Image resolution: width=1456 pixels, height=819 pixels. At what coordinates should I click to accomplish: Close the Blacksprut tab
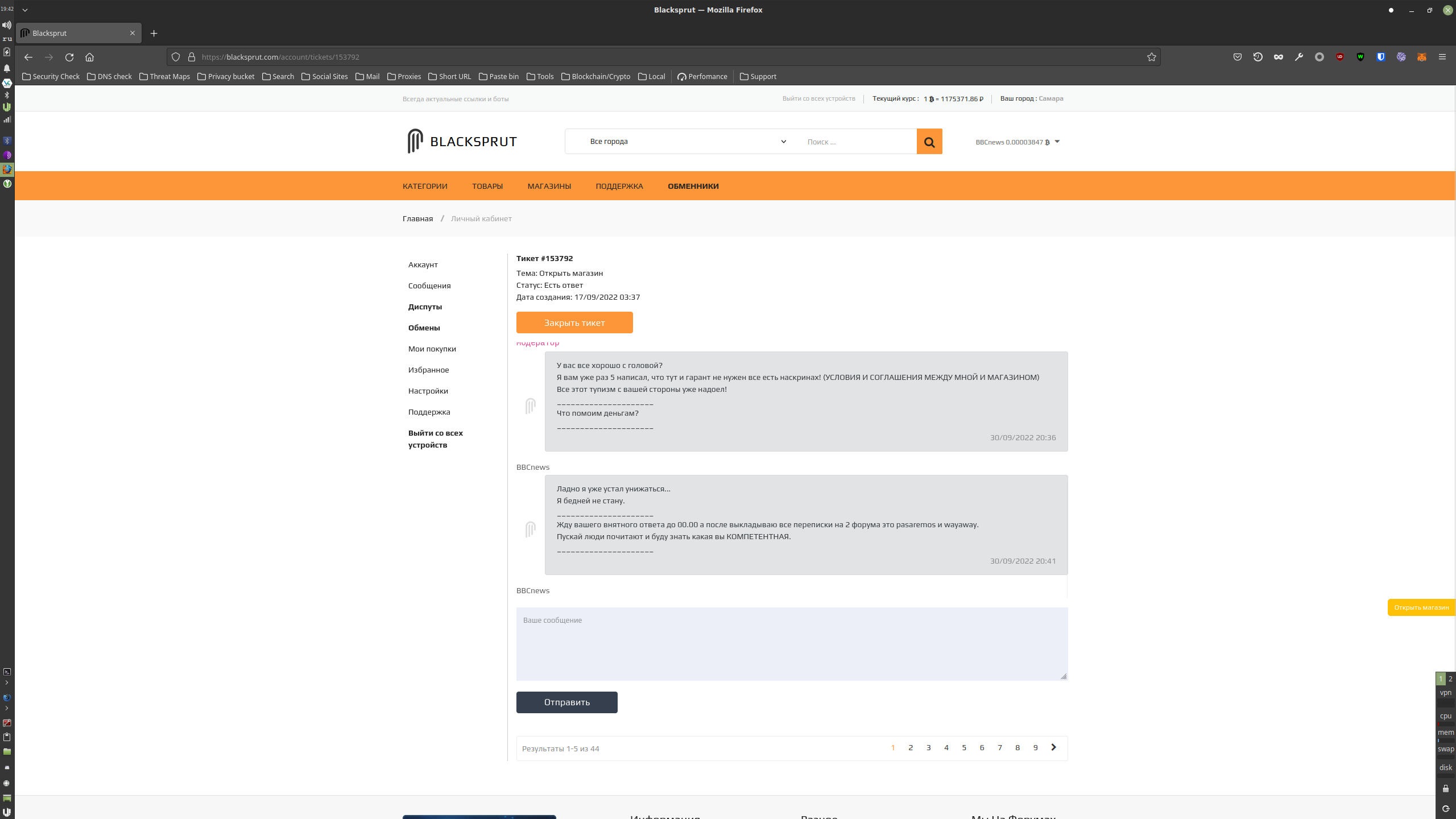point(133,33)
